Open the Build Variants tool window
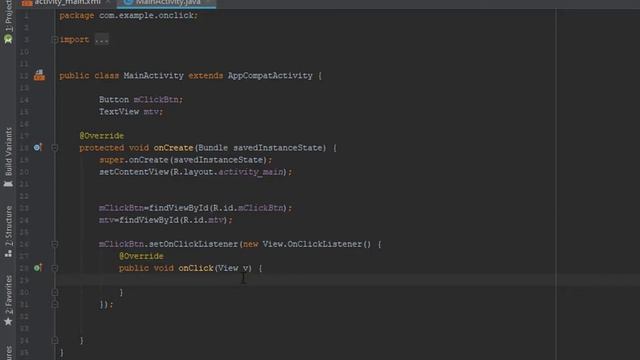 [x=8, y=157]
